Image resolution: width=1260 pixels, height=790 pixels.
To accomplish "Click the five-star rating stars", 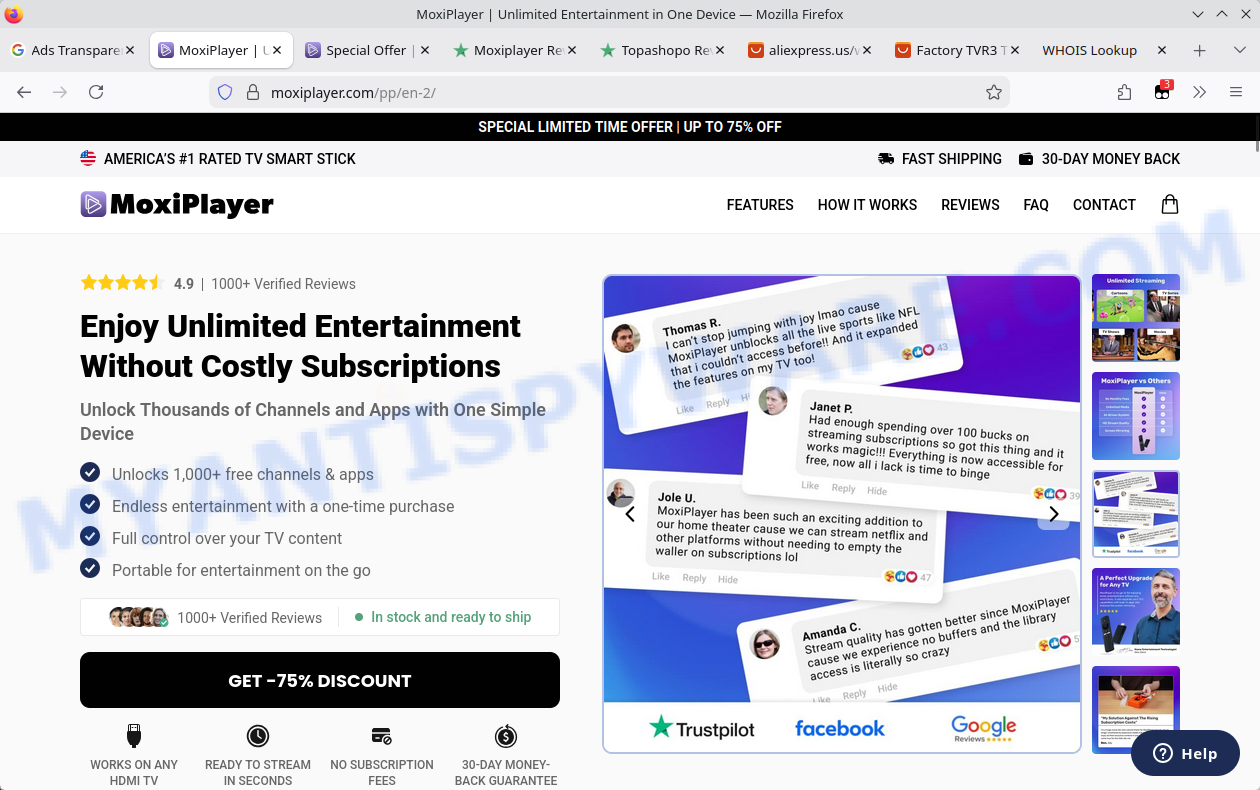I will tap(122, 283).
